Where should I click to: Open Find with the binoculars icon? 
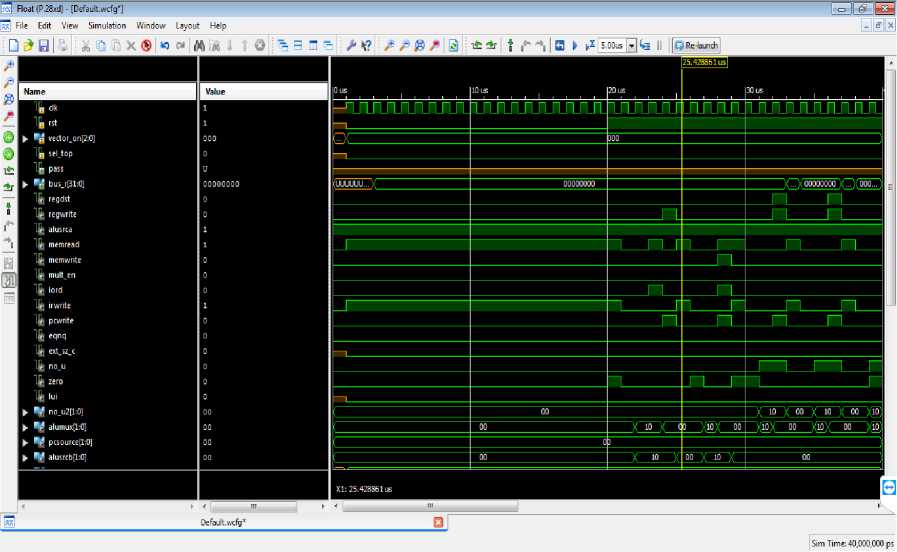[x=200, y=46]
